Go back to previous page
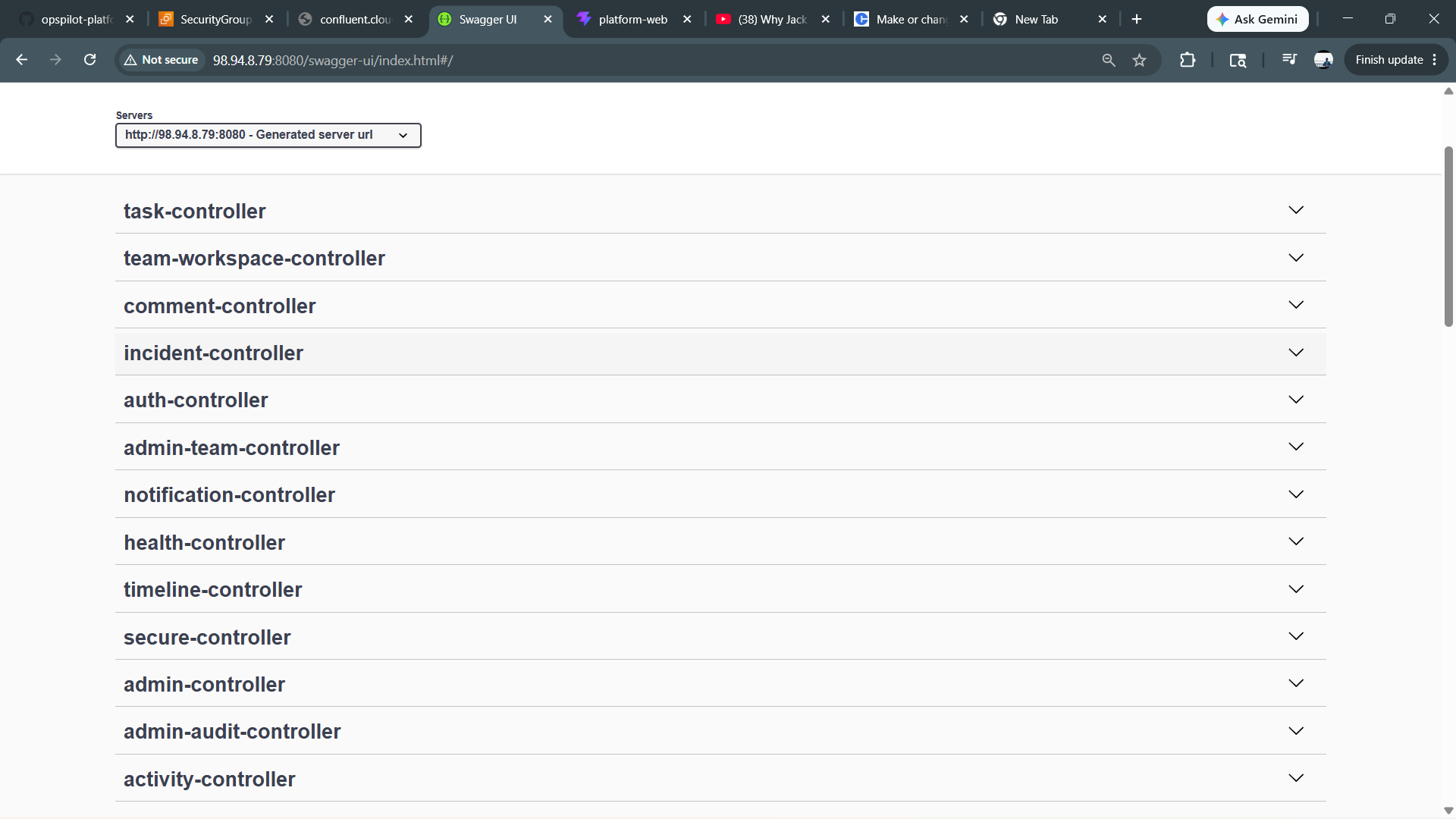Viewport: 1456px width, 819px height. coord(21,60)
